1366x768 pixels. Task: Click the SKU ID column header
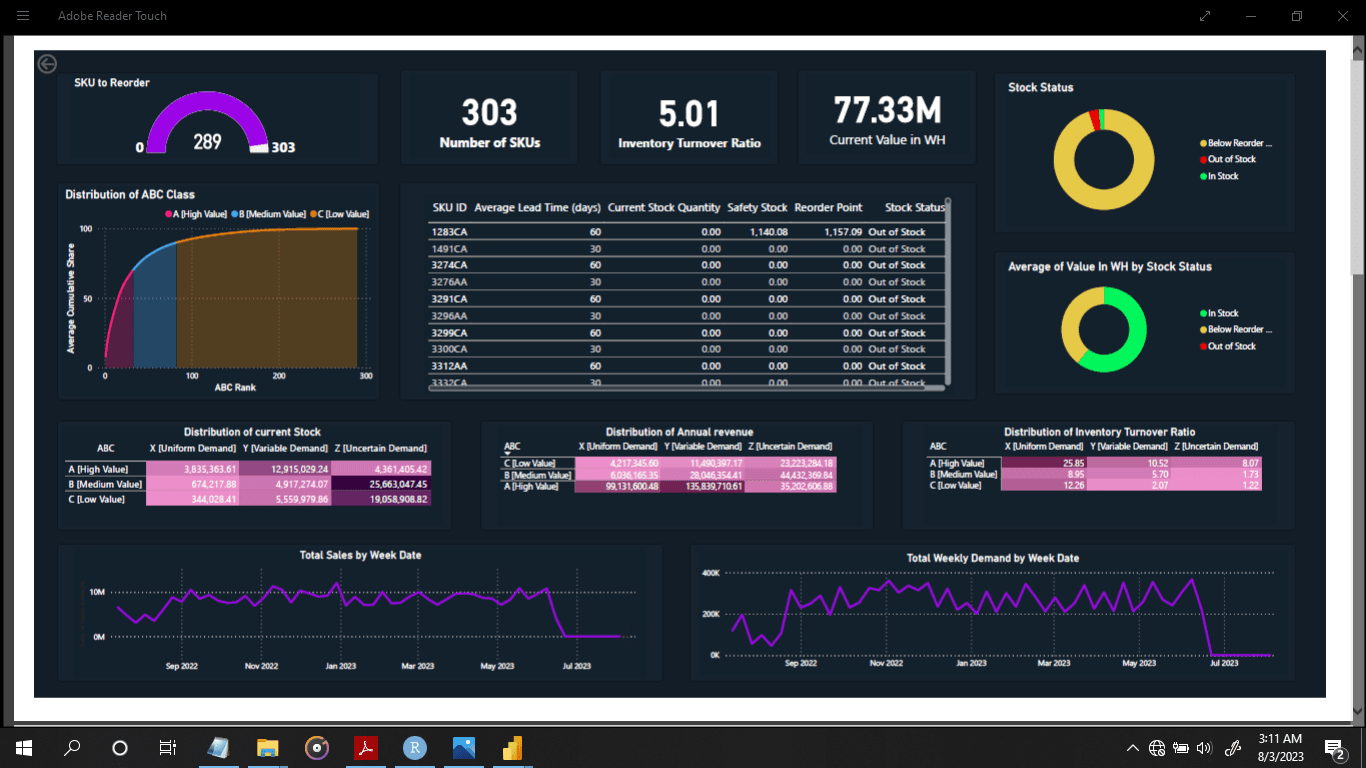tap(449, 208)
